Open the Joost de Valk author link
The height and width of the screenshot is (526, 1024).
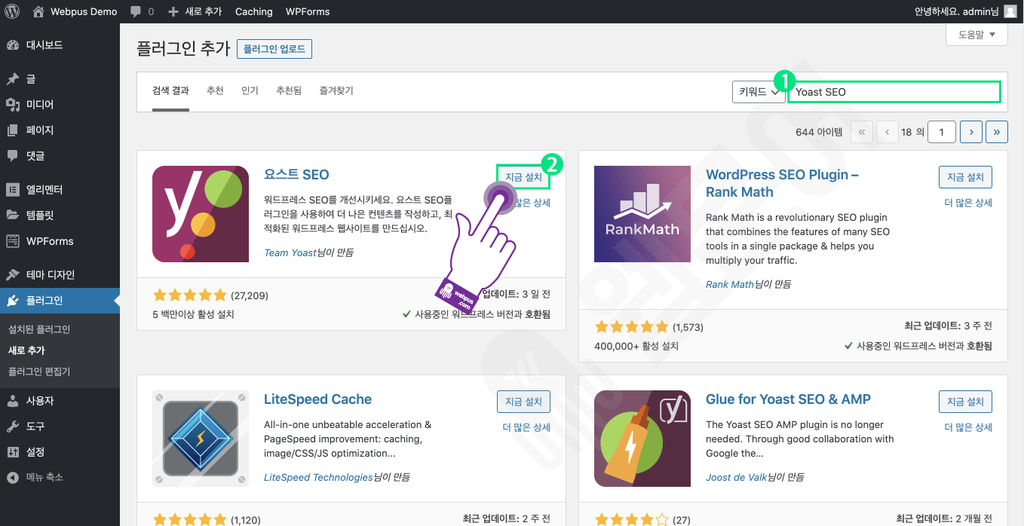pyautogui.click(x=735, y=477)
